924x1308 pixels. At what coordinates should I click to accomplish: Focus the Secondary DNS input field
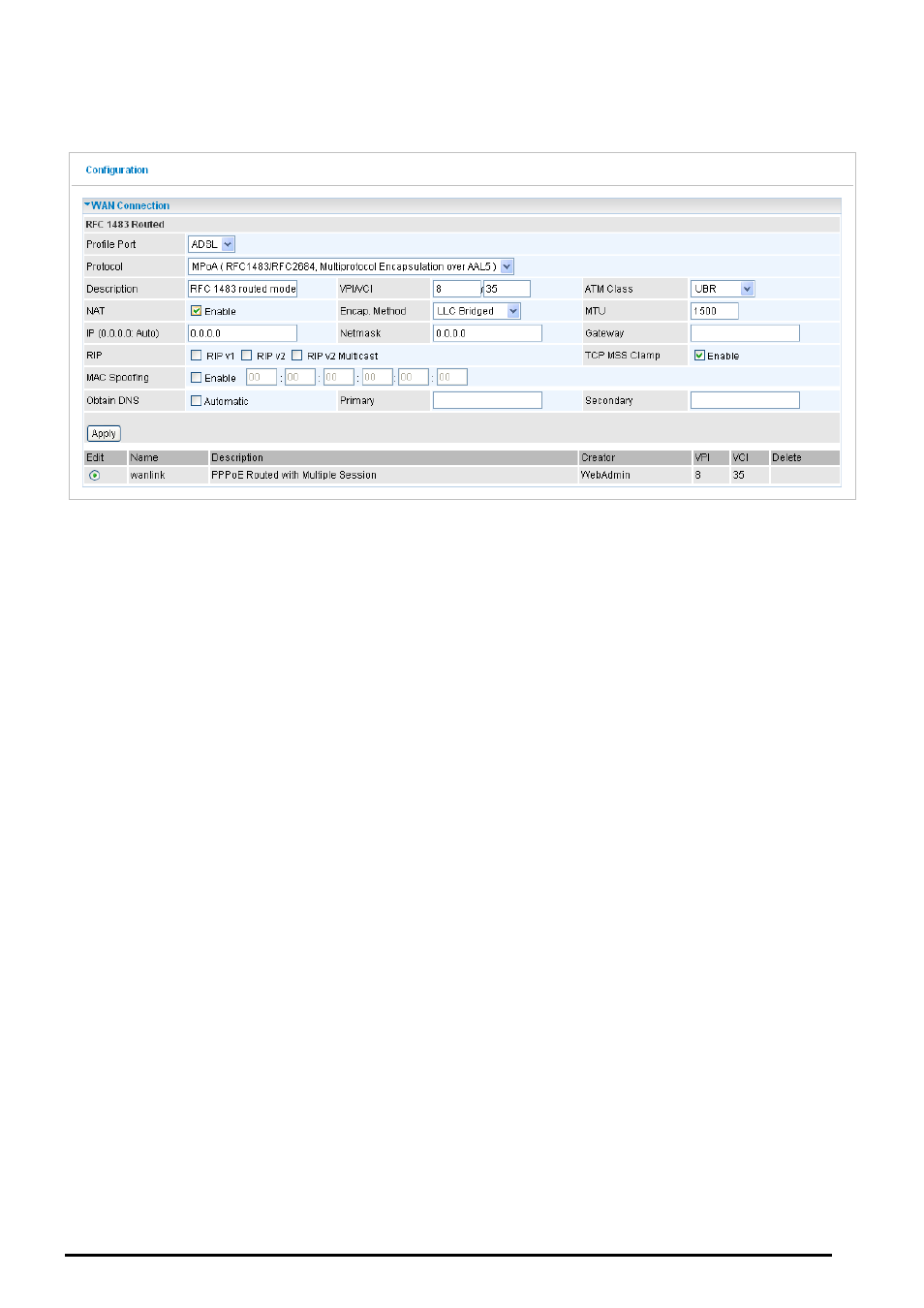pyautogui.click(x=745, y=400)
